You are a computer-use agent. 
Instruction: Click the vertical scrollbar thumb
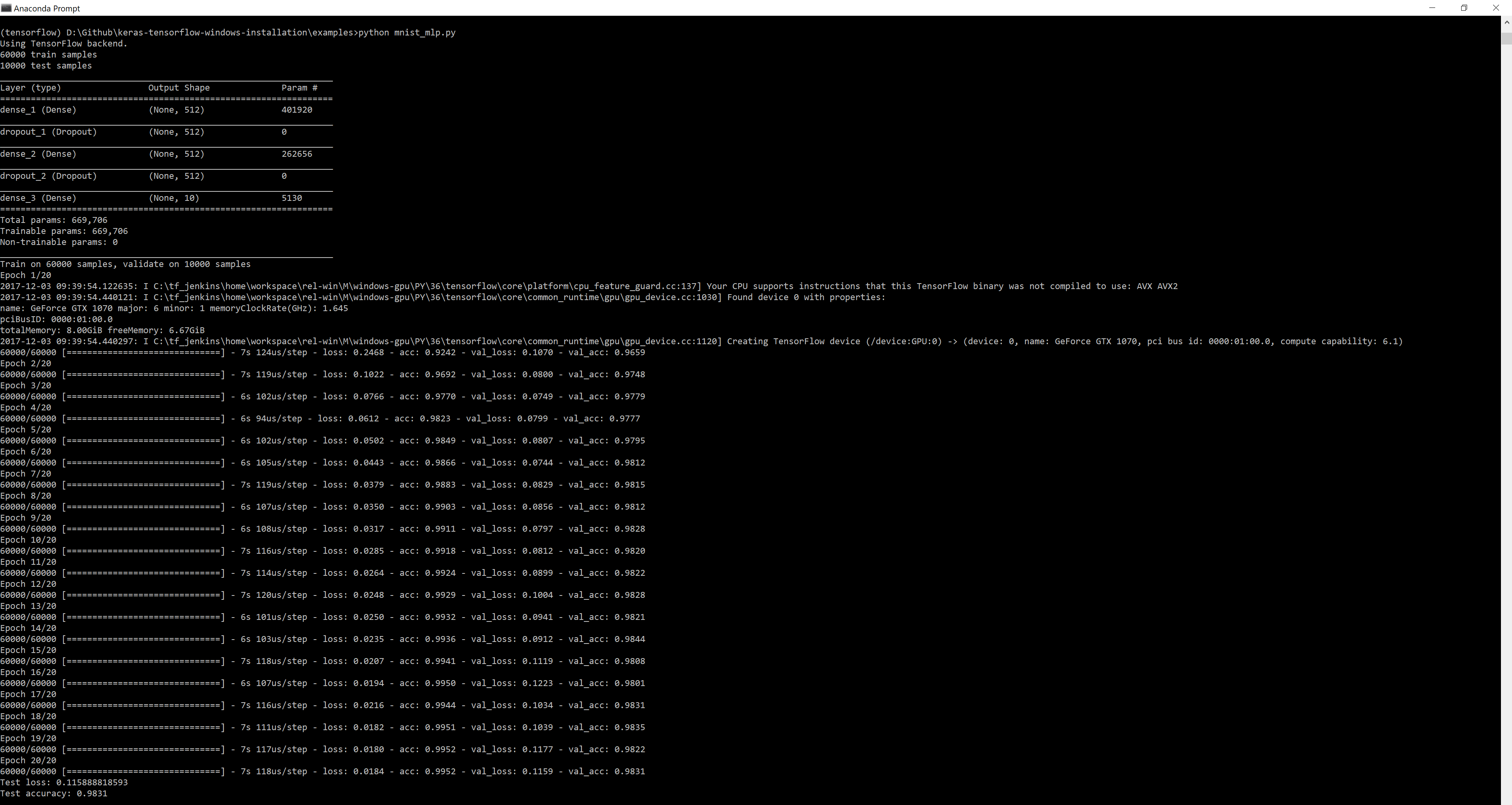1506,38
